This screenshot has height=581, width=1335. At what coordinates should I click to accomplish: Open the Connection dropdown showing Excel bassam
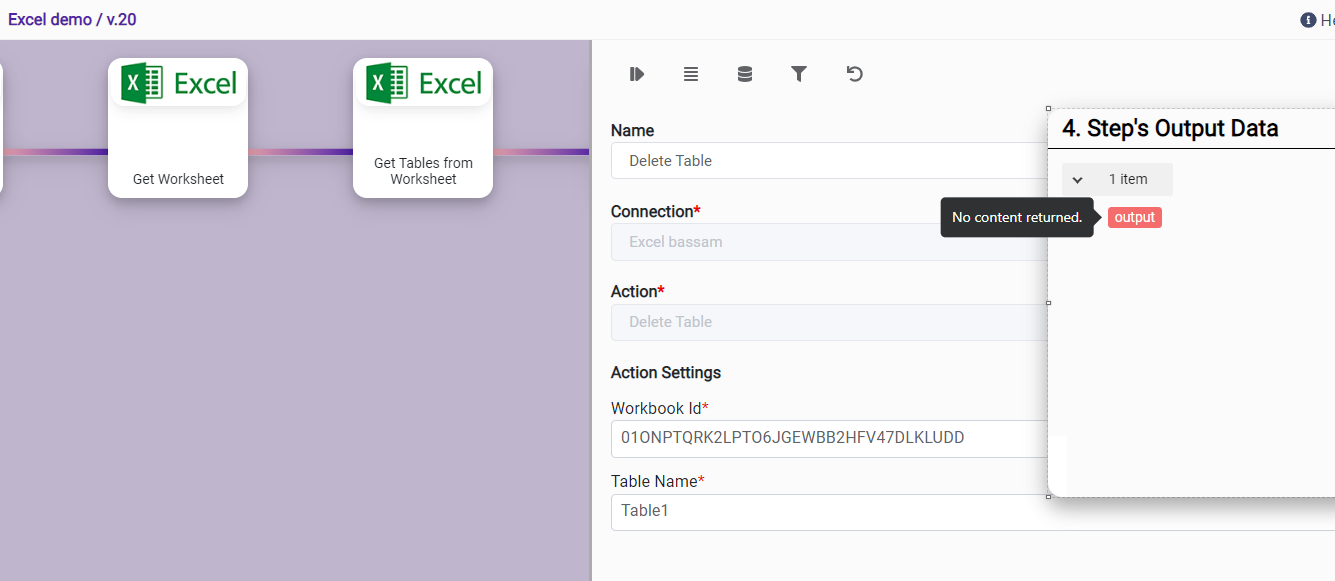[x=828, y=242]
